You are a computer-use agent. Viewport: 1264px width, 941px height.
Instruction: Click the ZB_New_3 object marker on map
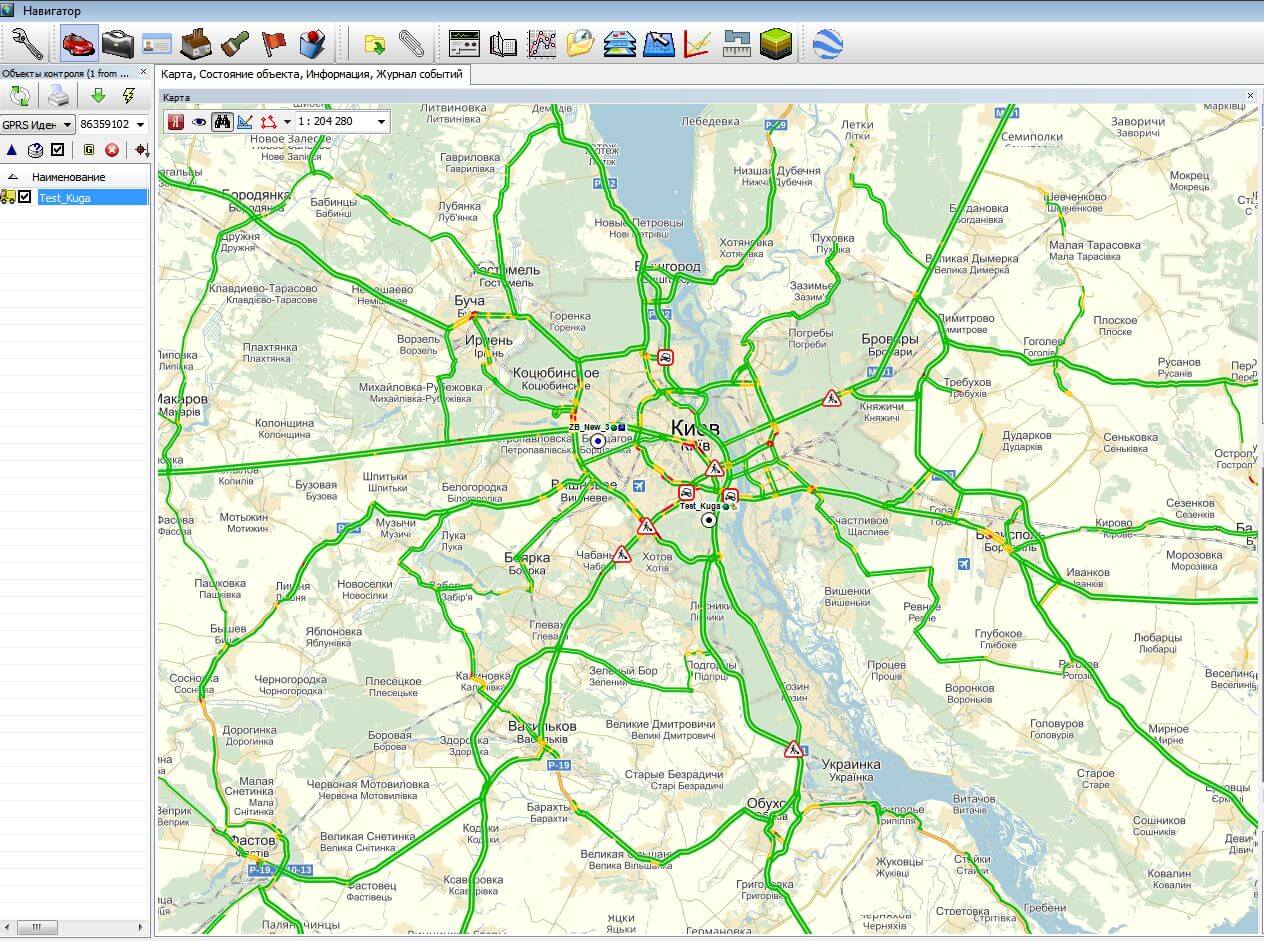pos(598,440)
